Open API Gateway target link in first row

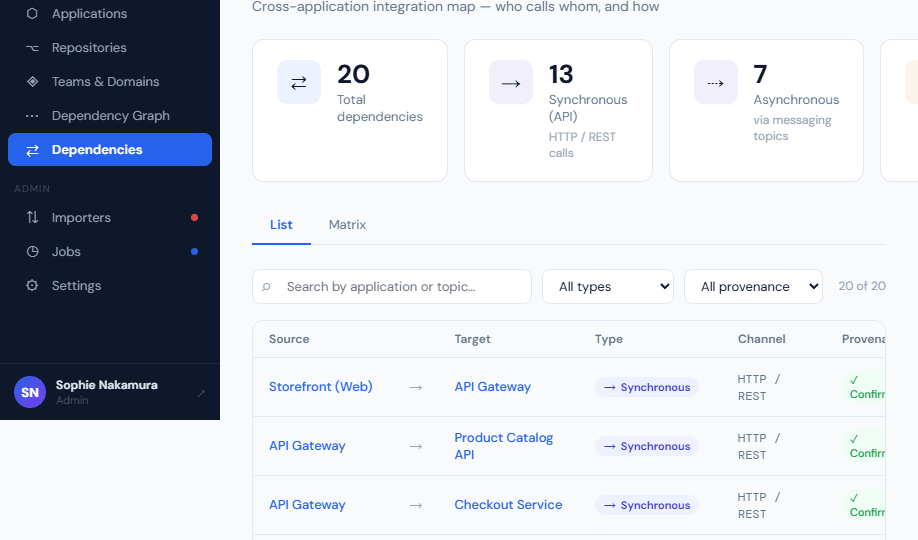coord(493,387)
